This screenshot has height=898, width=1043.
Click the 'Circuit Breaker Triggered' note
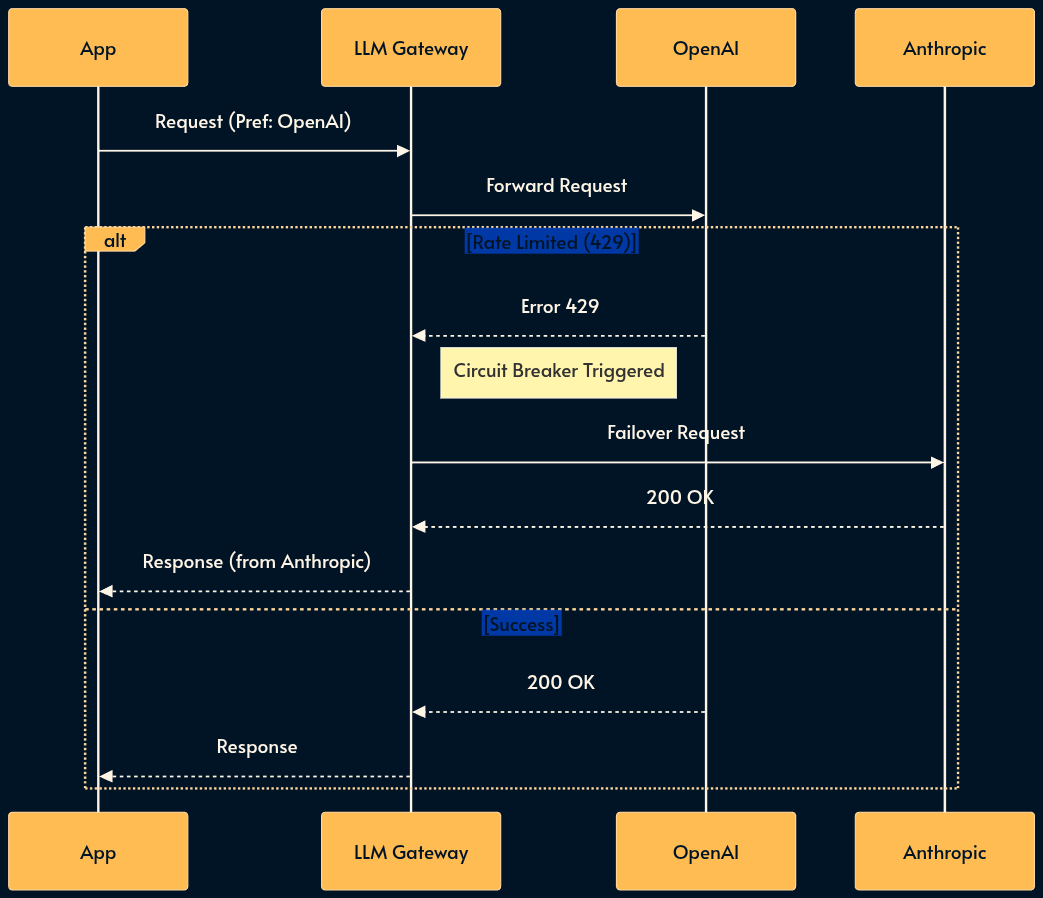pyautogui.click(x=559, y=373)
